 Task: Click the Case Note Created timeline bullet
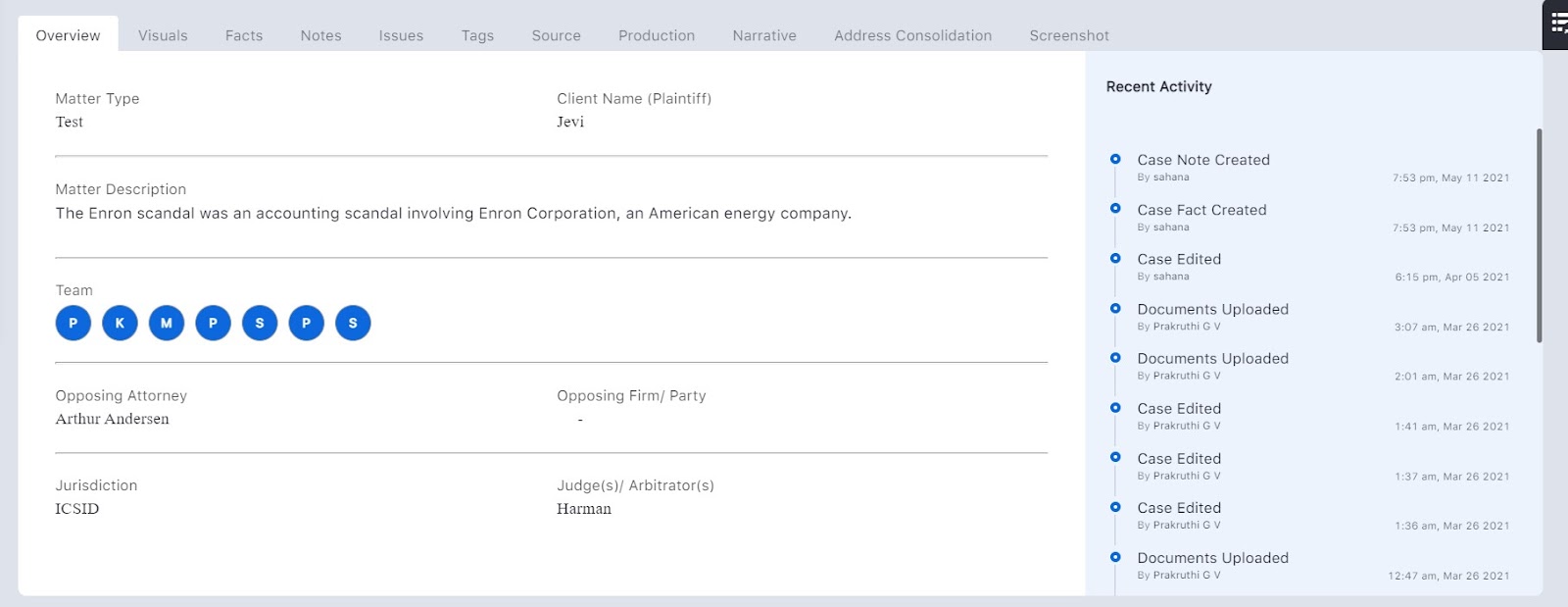coord(1115,159)
